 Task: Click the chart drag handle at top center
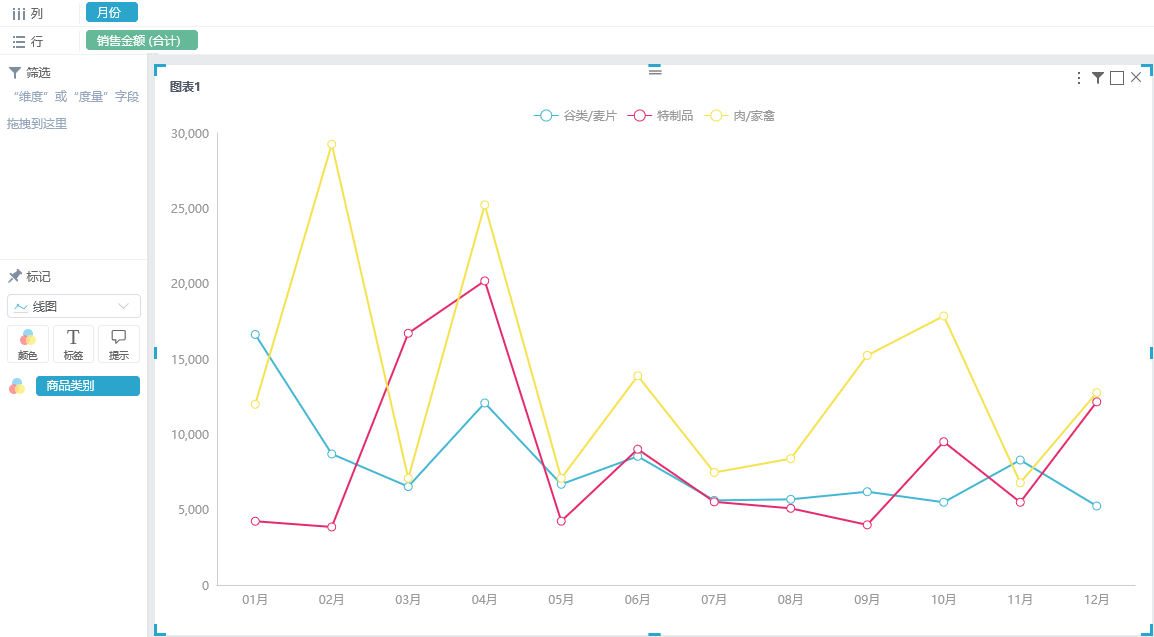pos(655,71)
